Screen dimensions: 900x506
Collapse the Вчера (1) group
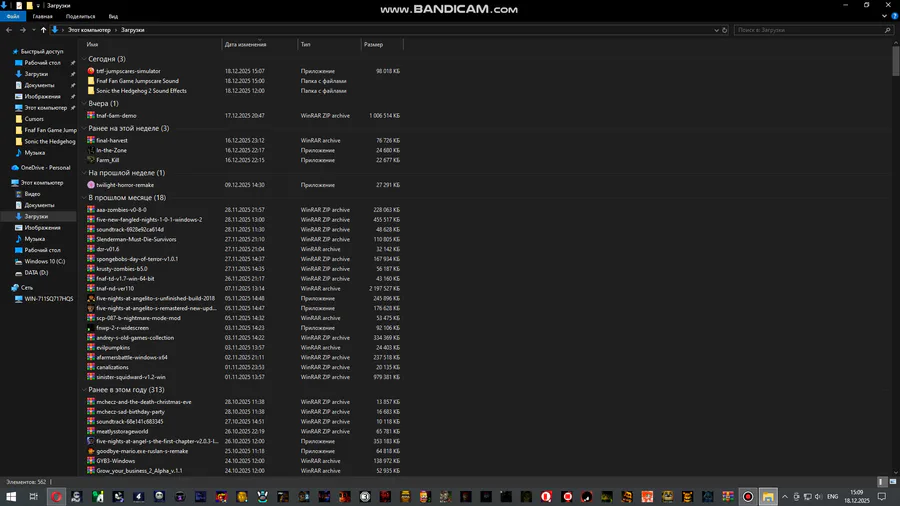[84, 103]
